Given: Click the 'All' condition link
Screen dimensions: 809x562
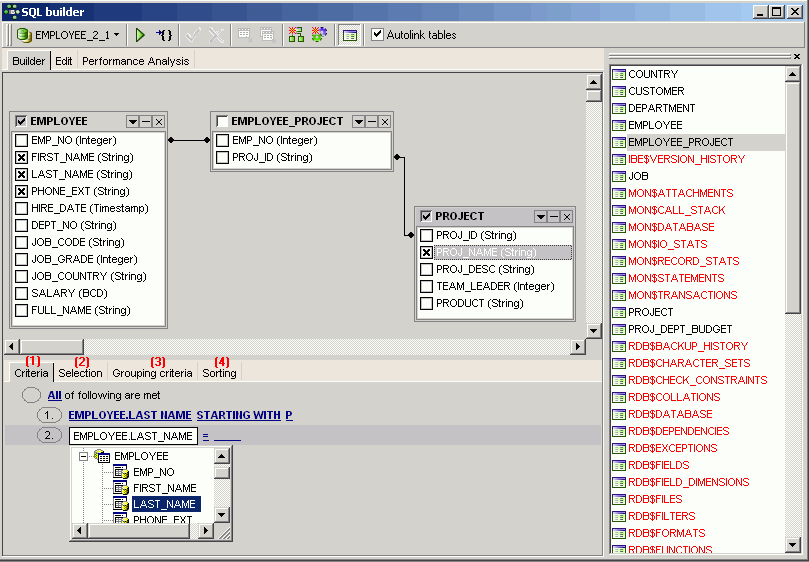Looking at the screenshot, I should [x=54, y=395].
